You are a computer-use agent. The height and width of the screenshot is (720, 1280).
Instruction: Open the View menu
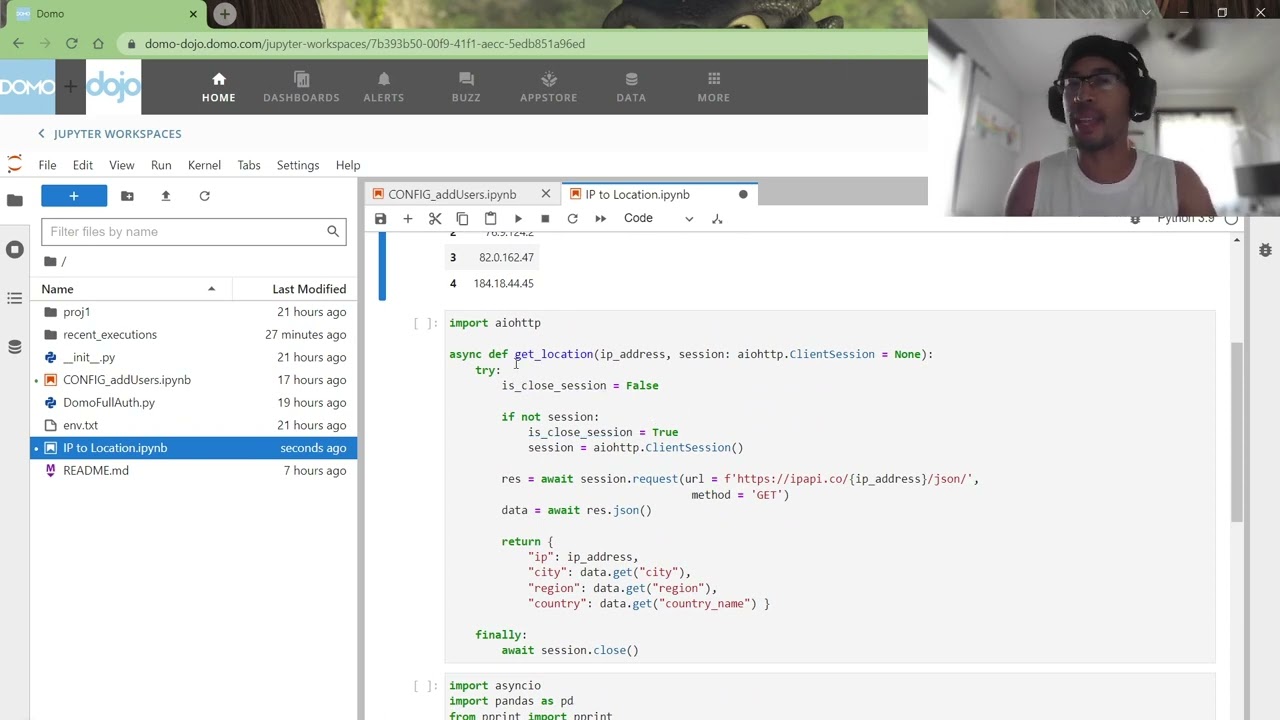coord(122,165)
